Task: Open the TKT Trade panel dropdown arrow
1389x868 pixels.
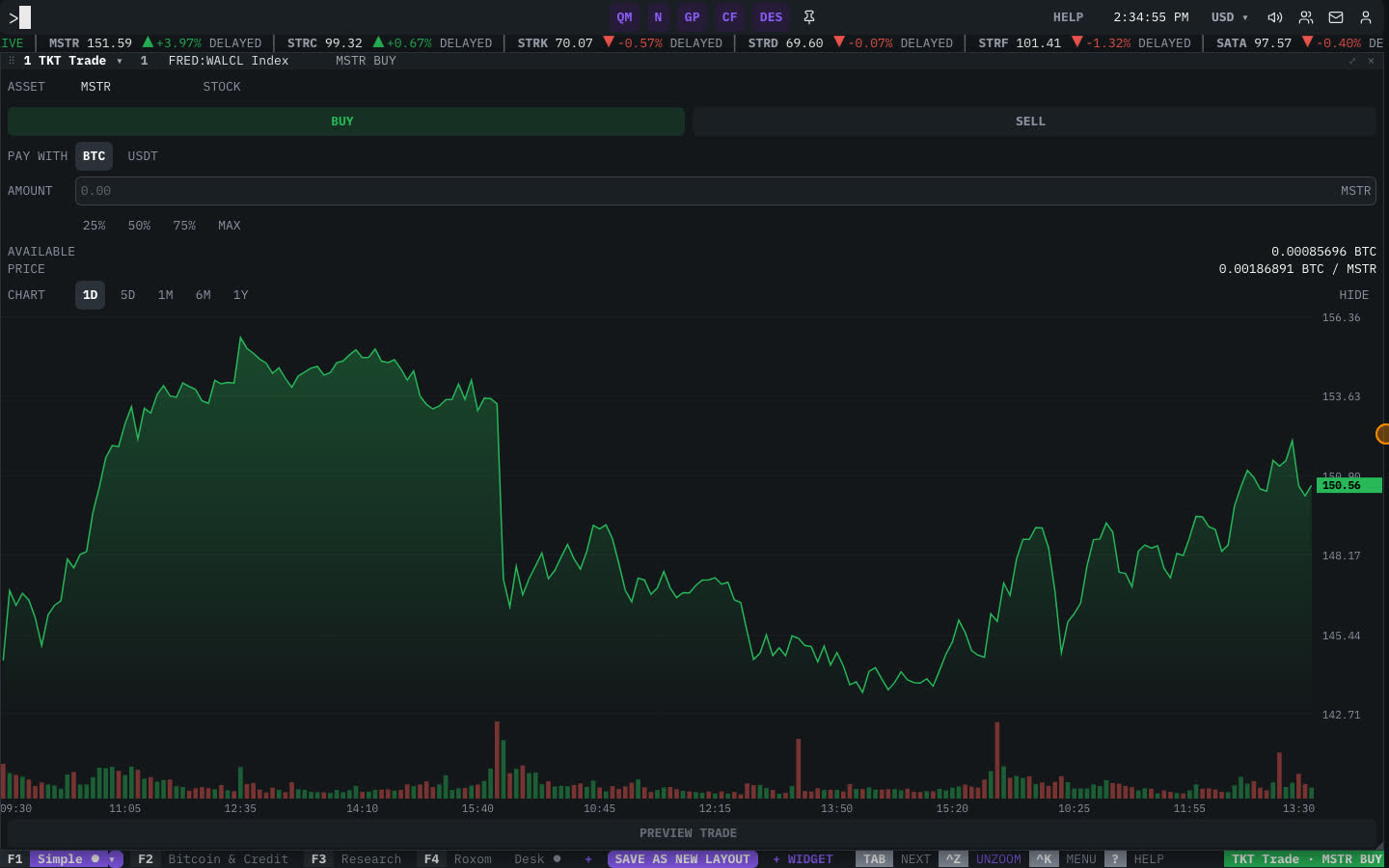Action: click(x=120, y=61)
